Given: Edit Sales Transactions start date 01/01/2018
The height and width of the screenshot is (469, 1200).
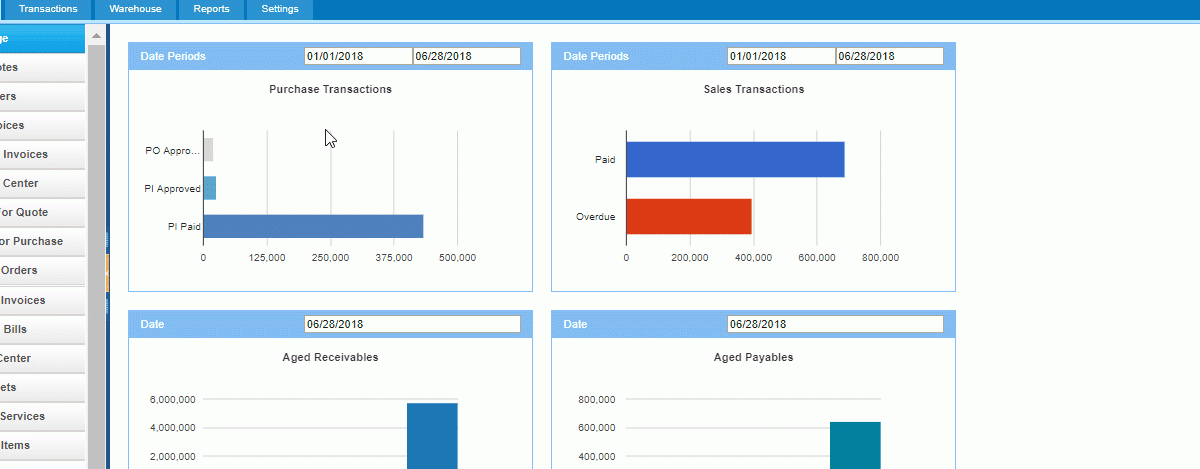Looking at the screenshot, I should [x=781, y=56].
